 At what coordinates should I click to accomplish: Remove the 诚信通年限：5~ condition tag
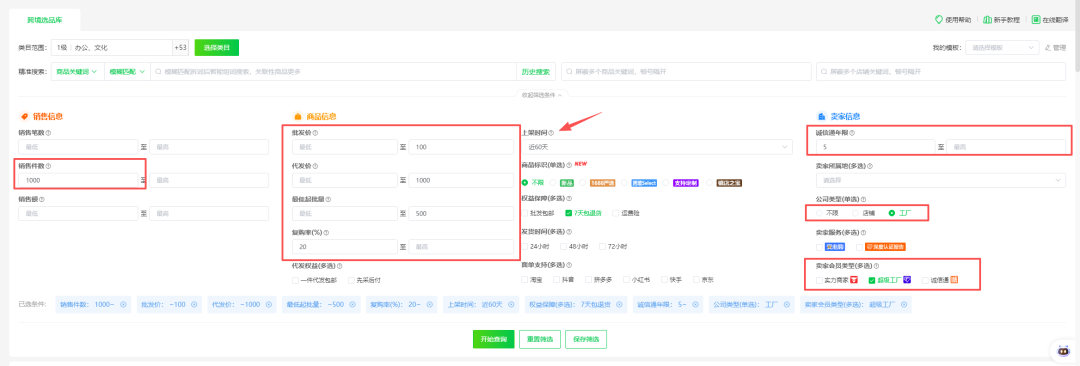pos(695,304)
